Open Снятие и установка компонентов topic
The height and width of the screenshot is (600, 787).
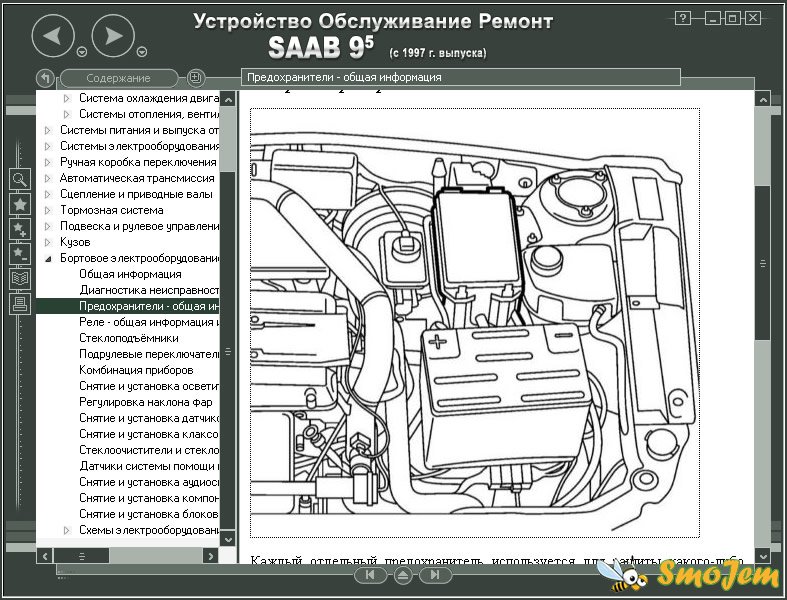[149, 498]
